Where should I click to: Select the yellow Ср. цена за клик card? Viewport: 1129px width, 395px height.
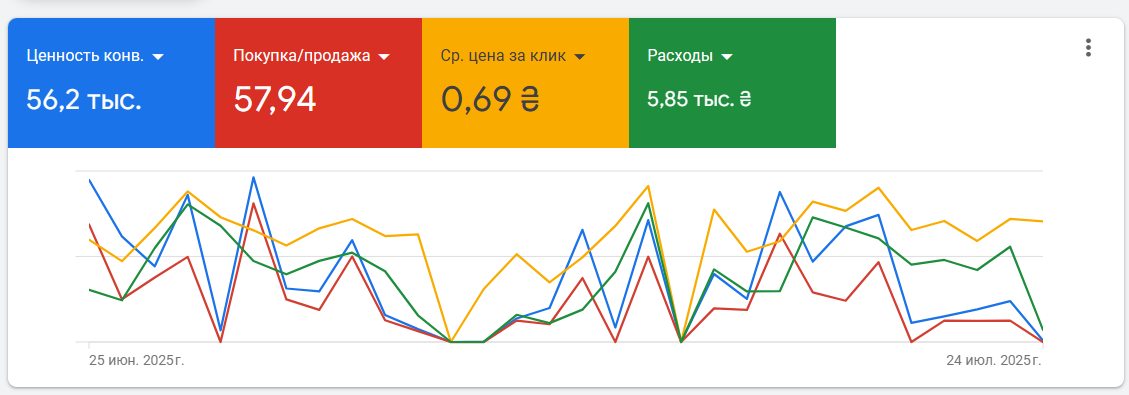click(526, 83)
